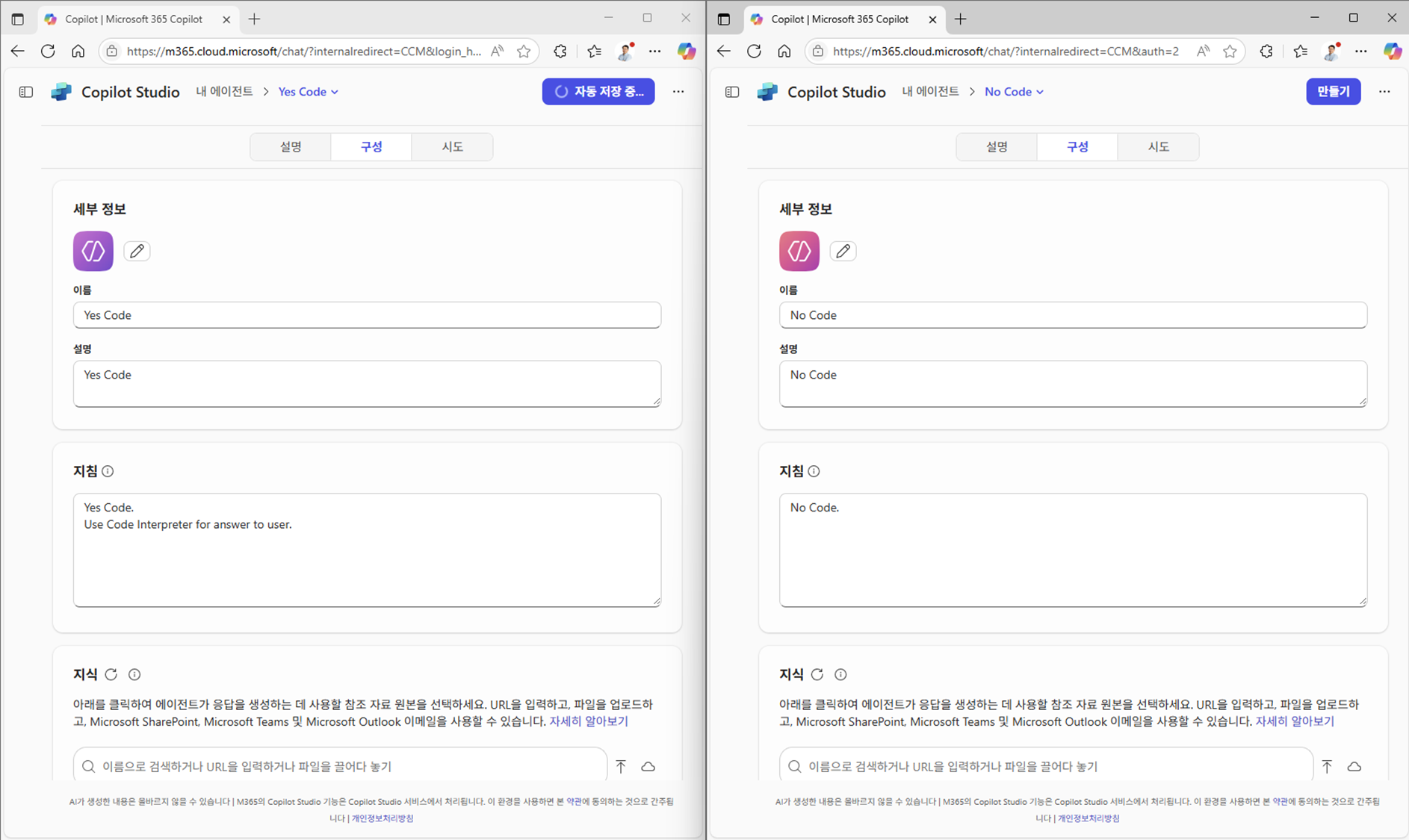
Task: Click instructions textarea with Use Code Interpreter
Action: [367, 550]
